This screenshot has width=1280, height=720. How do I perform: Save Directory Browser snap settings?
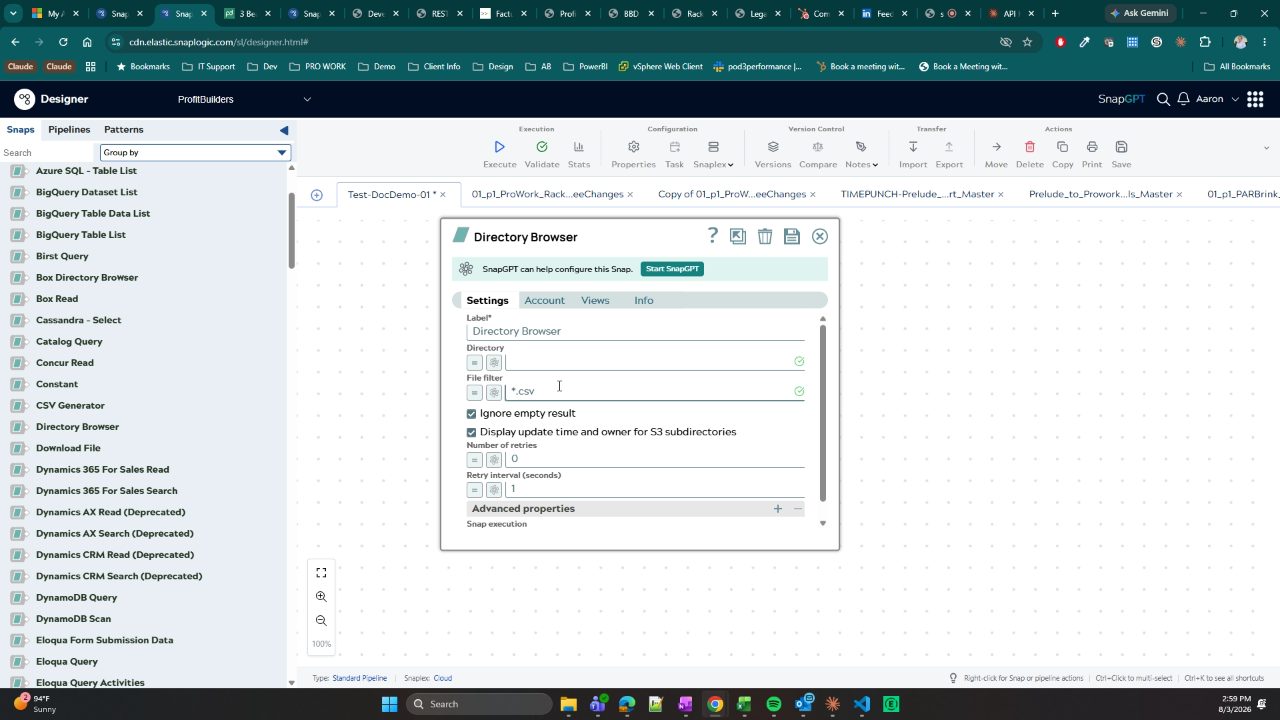[792, 236]
